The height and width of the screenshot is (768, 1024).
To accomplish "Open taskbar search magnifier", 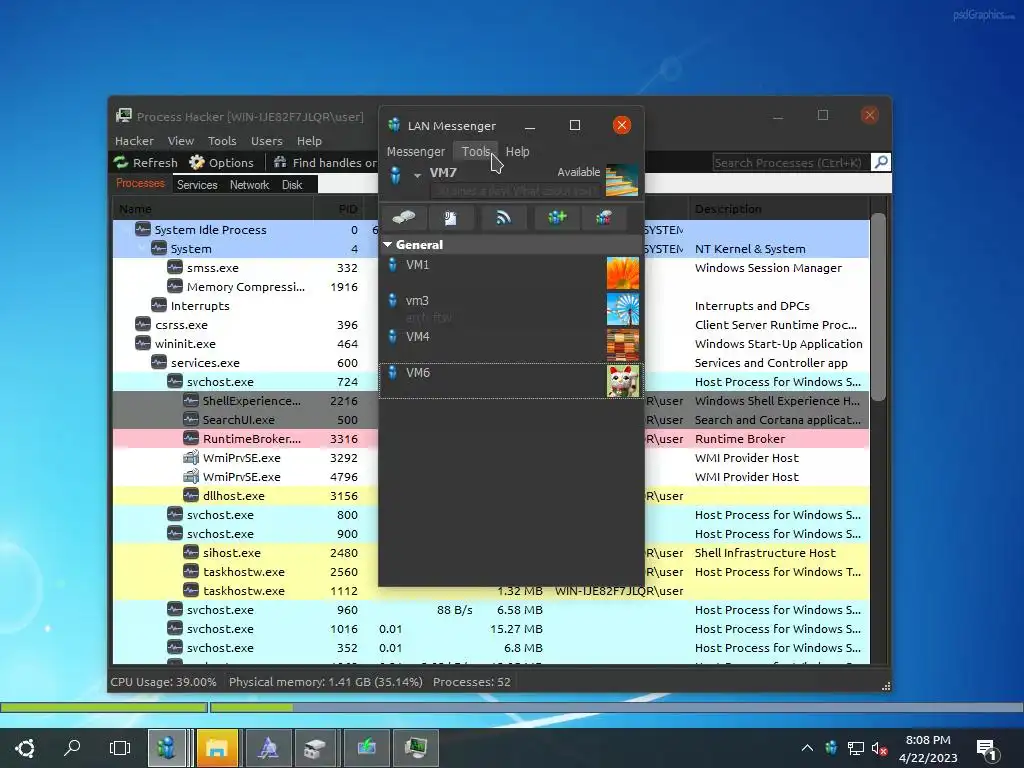I will pos(72,748).
